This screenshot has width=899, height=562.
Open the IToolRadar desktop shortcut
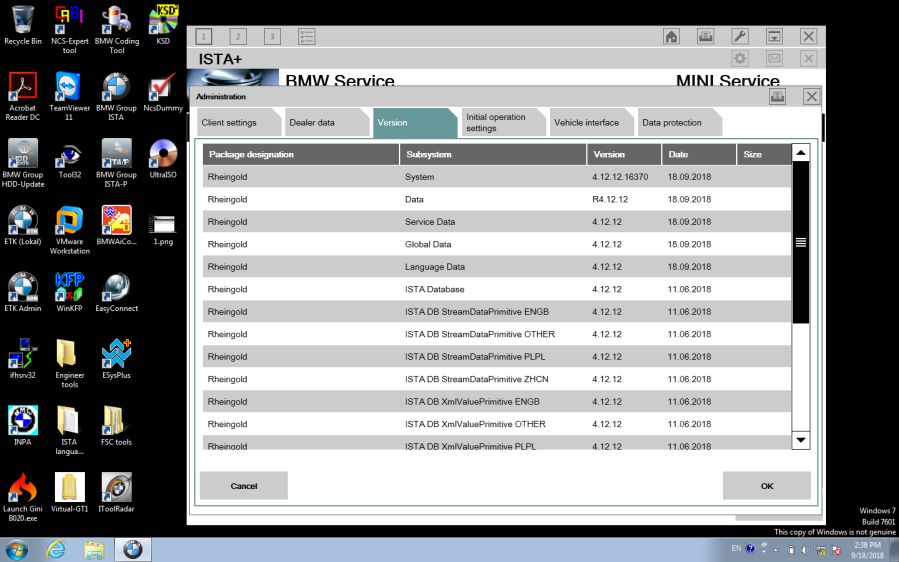click(x=116, y=491)
